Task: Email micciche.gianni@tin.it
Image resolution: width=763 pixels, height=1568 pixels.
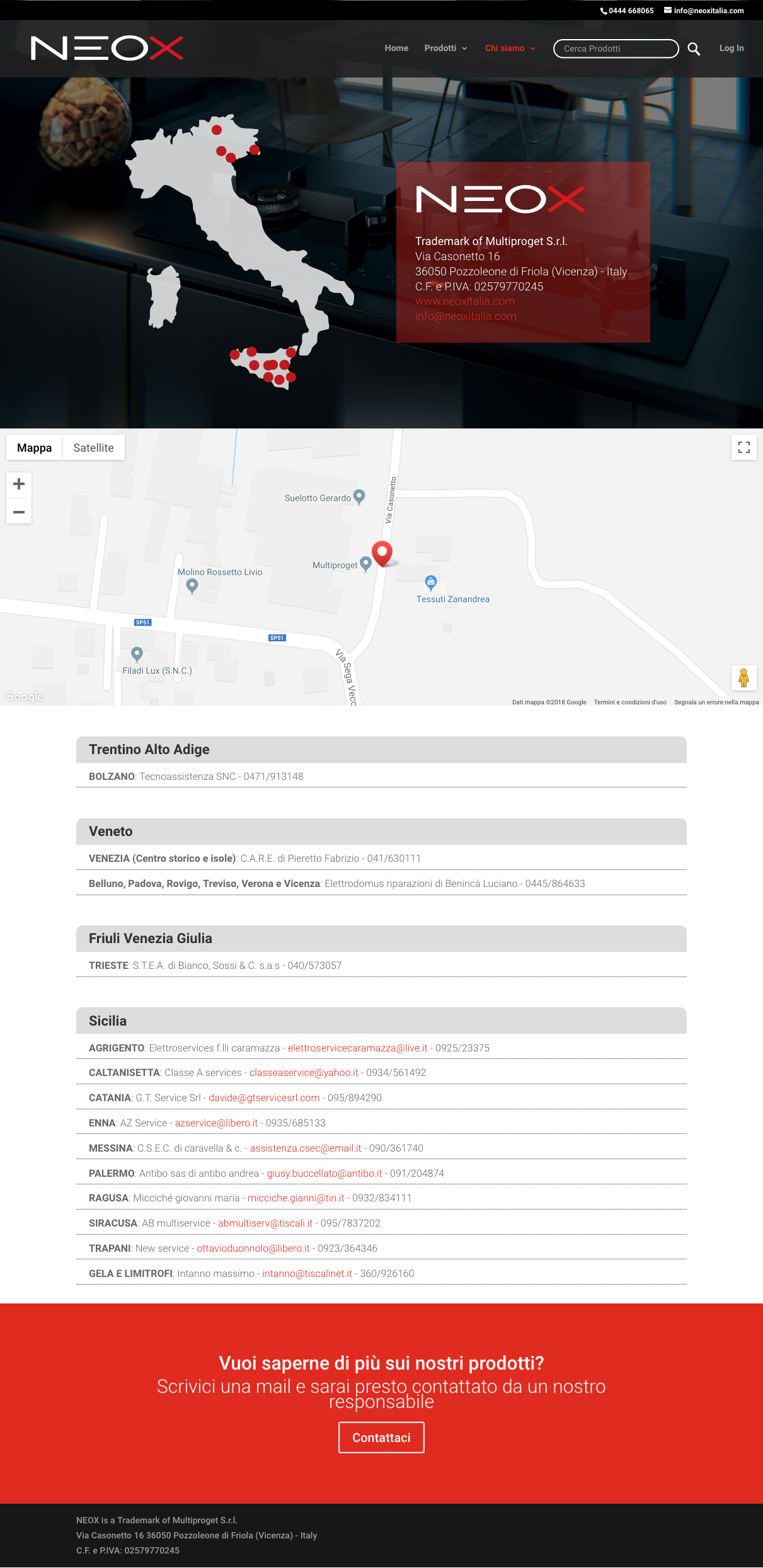Action: coord(296,1198)
